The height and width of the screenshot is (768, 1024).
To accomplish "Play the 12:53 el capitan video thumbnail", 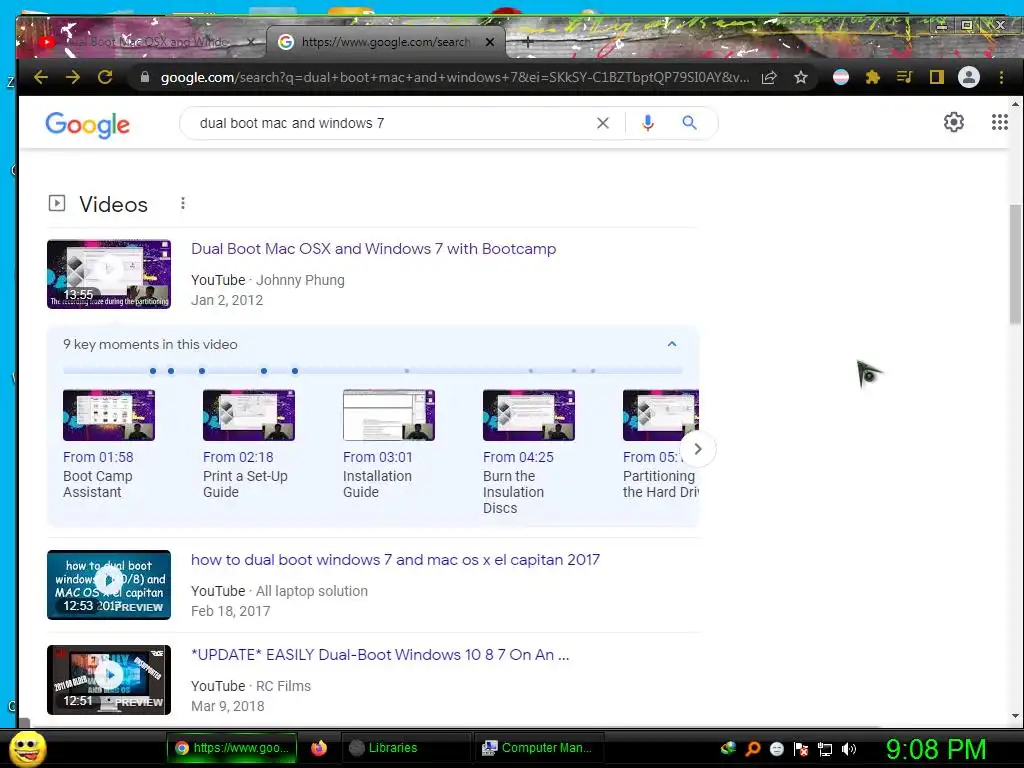I will (x=109, y=584).
